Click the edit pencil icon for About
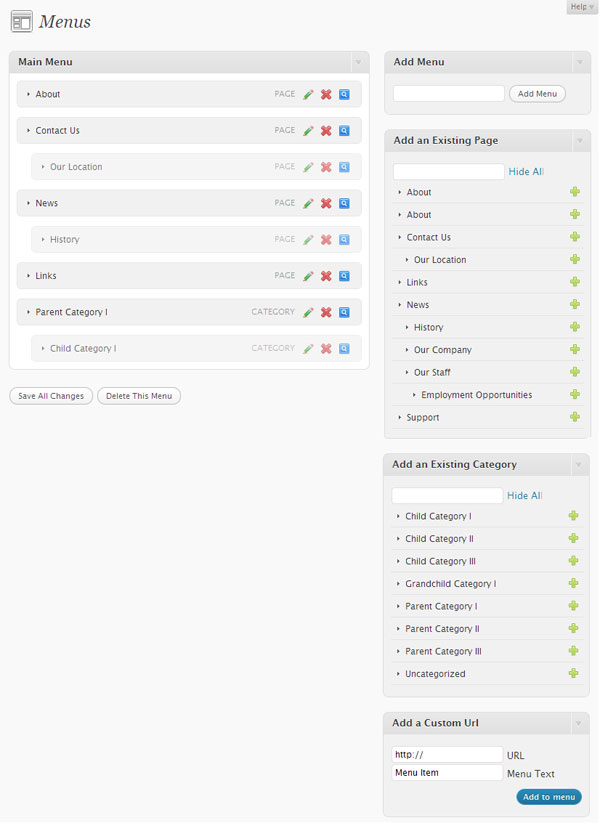The height and width of the screenshot is (823, 600). [309, 94]
